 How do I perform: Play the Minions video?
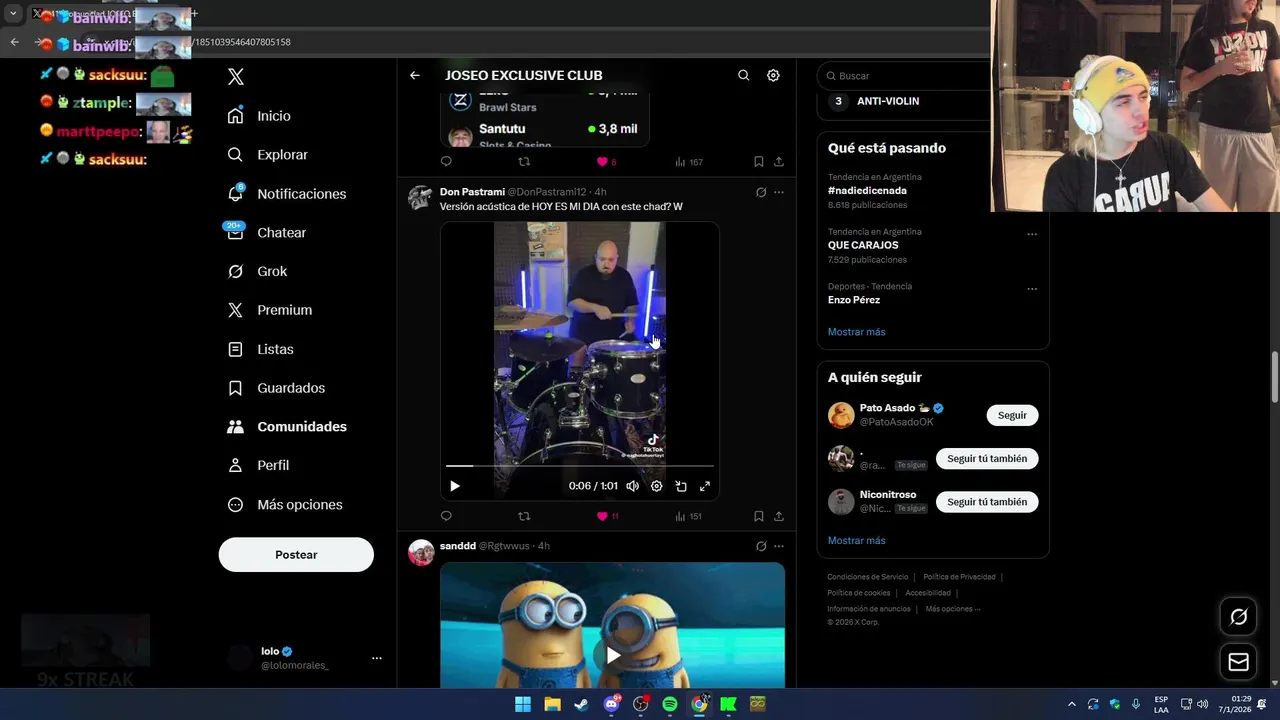pos(612,655)
